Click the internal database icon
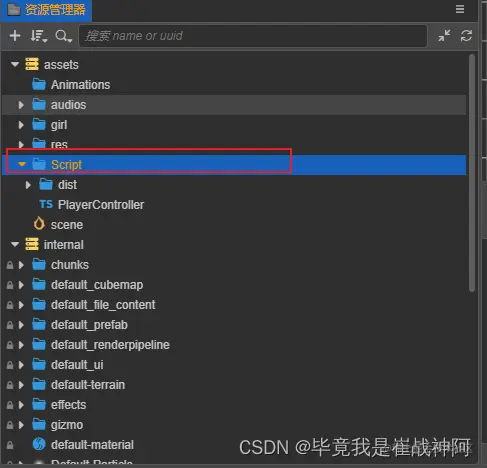The height and width of the screenshot is (468, 487). click(x=32, y=244)
